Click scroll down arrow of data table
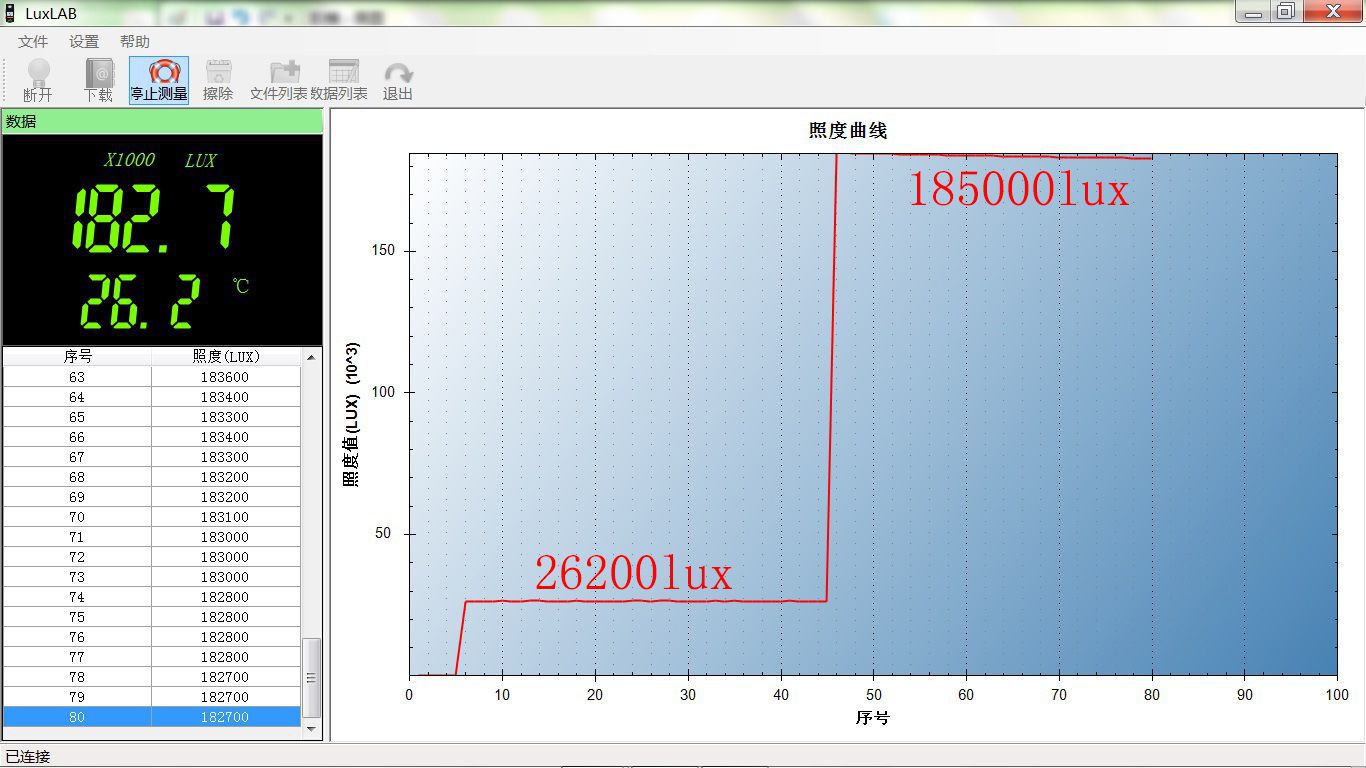Screen dimensions: 1366x768 coord(311,729)
